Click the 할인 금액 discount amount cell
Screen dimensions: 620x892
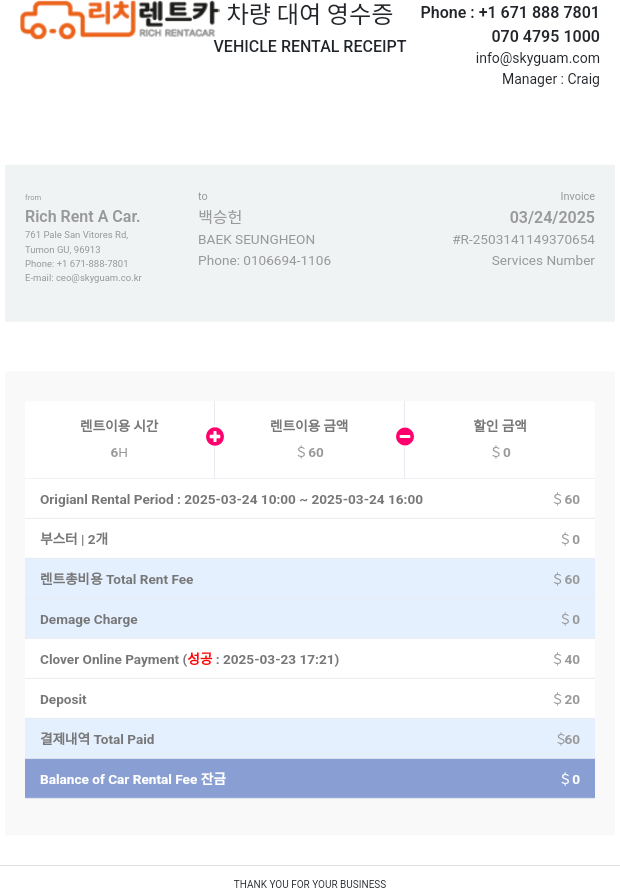coord(500,439)
